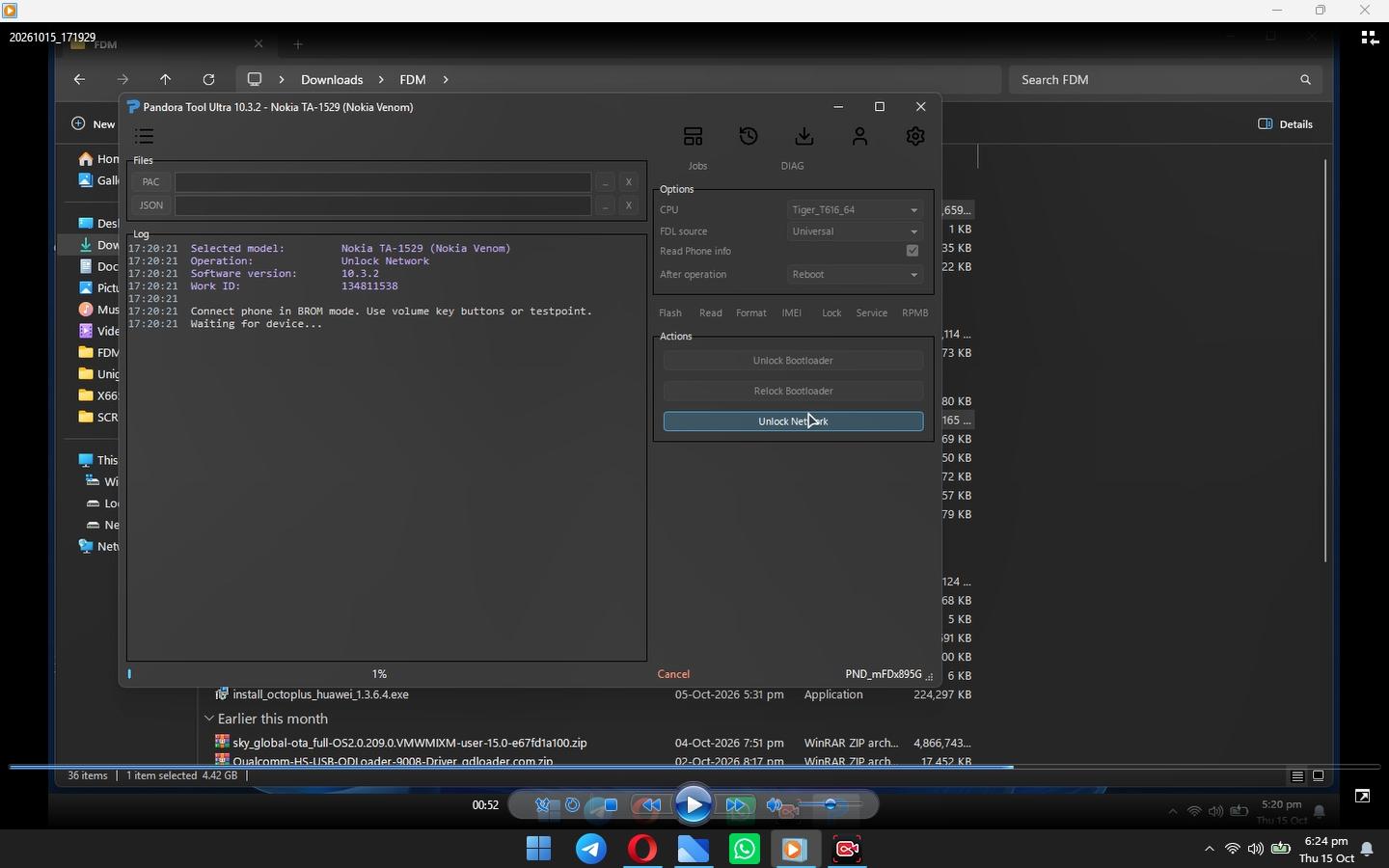Screen dimensions: 1389x868
Task: Switch to the IMEI tab
Action: click(792, 313)
